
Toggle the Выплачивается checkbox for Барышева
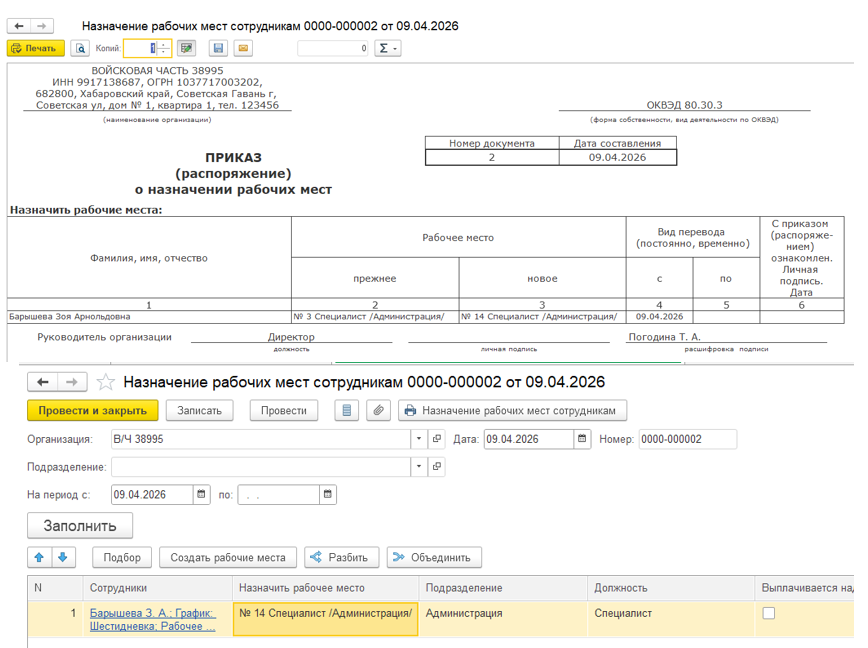click(x=768, y=613)
